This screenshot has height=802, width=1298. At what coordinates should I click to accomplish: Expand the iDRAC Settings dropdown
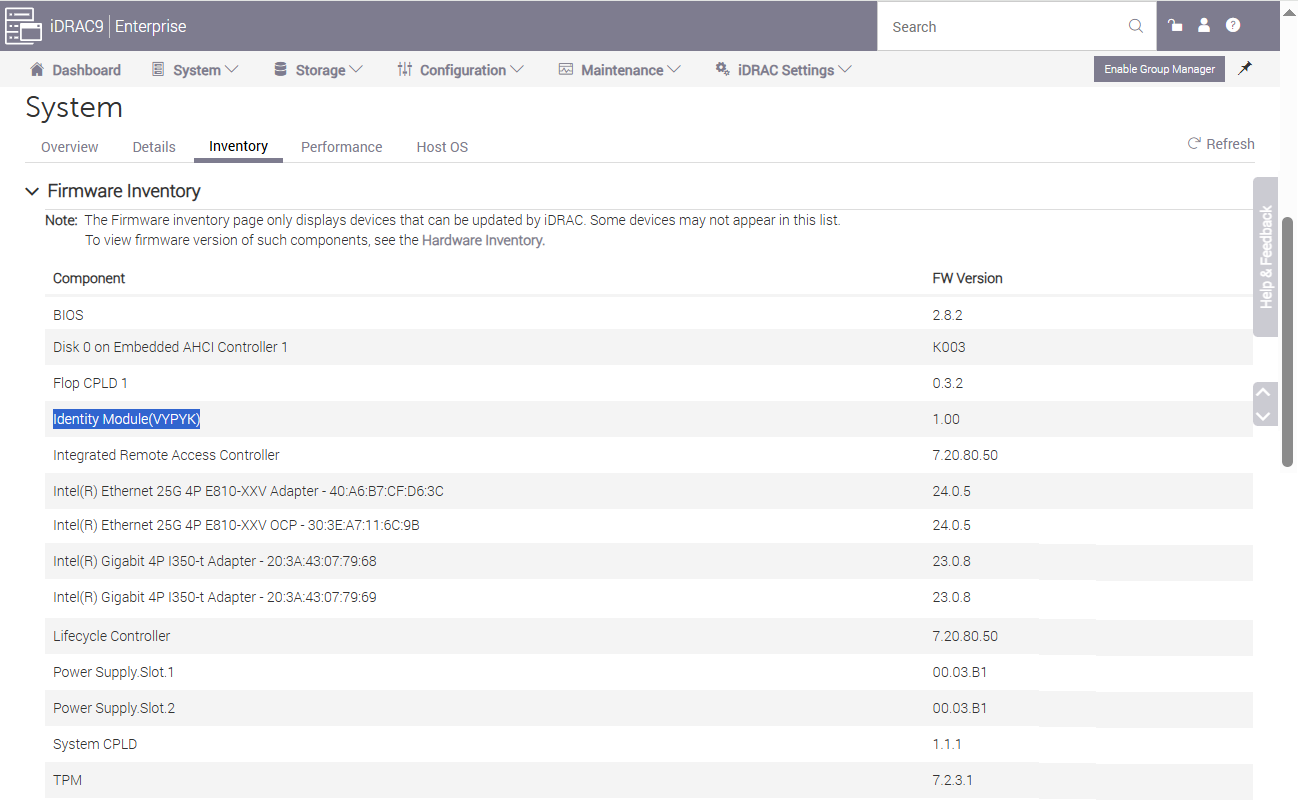coord(784,70)
